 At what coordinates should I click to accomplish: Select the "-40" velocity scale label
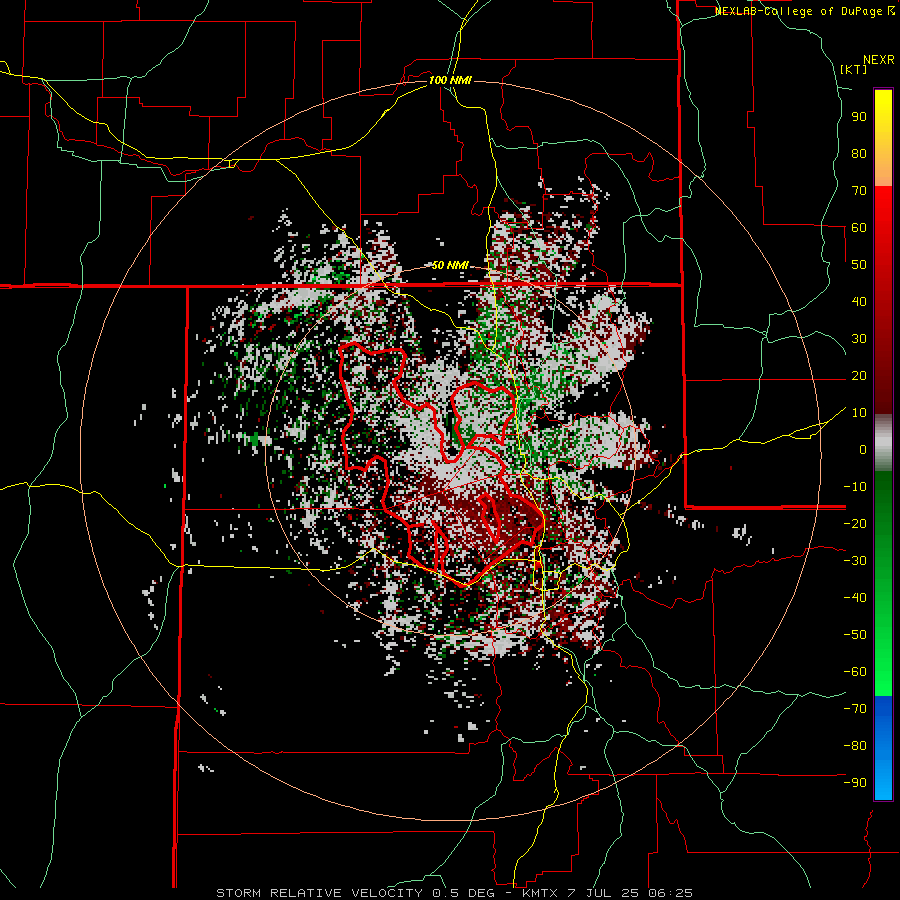(855, 598)
